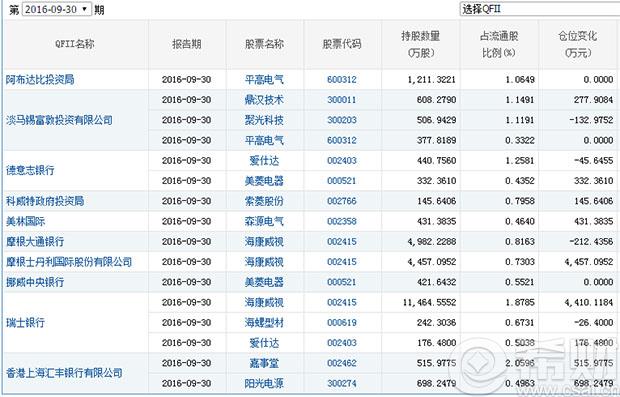The width and height of the screenshot is (620, 397).
Task: Click code 002403 in the 176.4800 row
Action: click(342, 342)
